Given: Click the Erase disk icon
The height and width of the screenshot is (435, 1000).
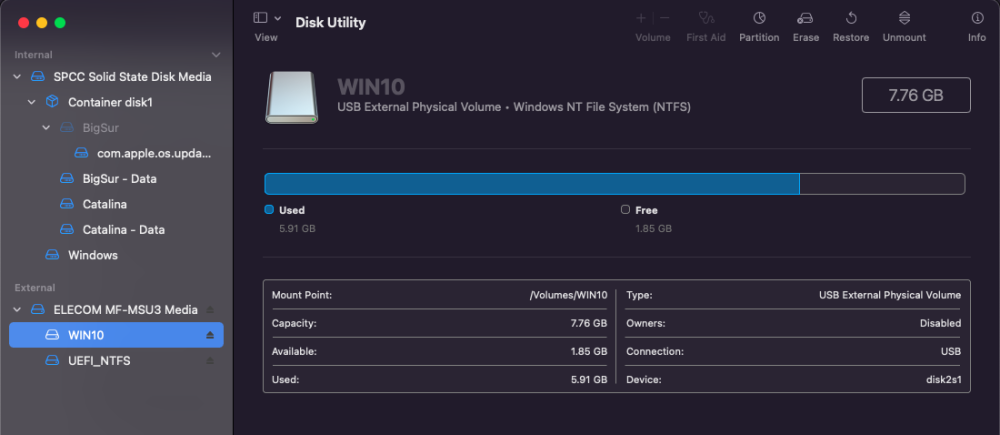Looking at the screenshot, I should pyautogui.click(x=805, y=18).
